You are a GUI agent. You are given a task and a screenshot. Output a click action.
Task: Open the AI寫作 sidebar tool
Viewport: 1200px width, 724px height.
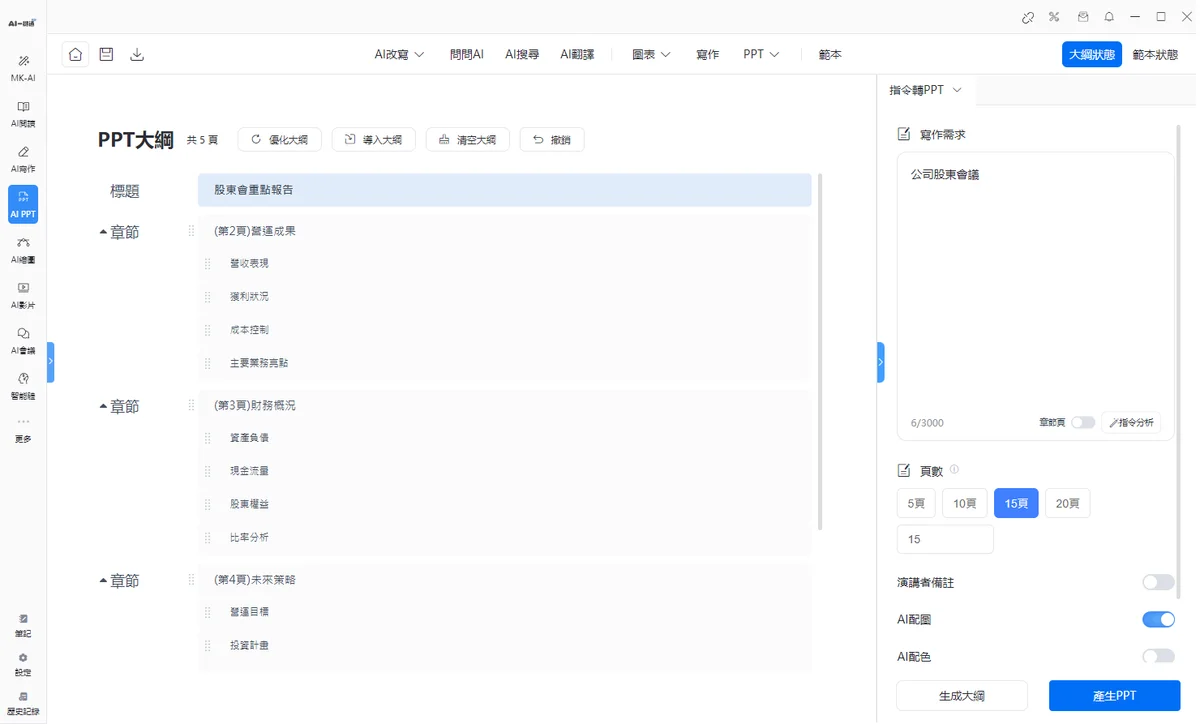(x=23, y=159)
